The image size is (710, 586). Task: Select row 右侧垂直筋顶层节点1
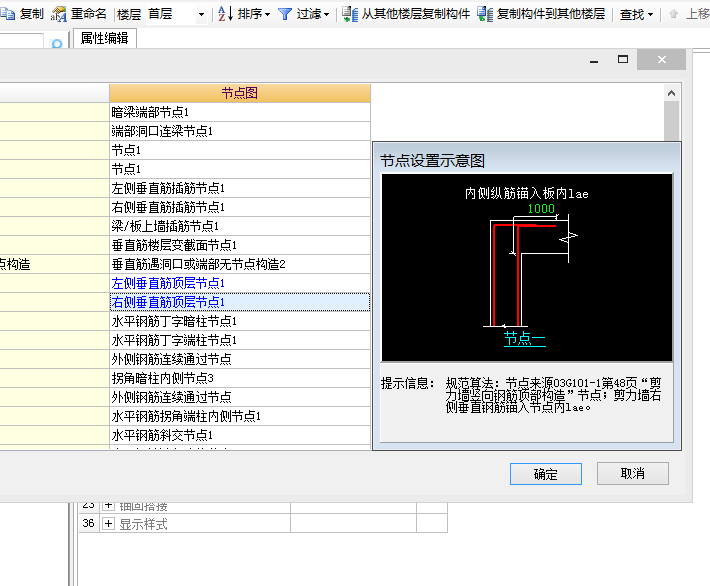[240, 302]
